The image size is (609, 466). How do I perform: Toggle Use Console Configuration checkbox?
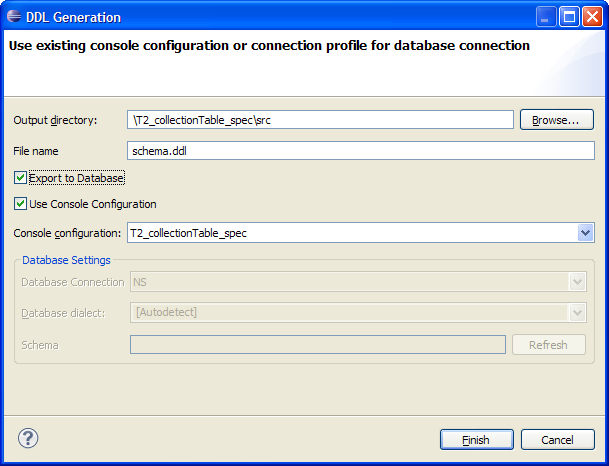20,204
